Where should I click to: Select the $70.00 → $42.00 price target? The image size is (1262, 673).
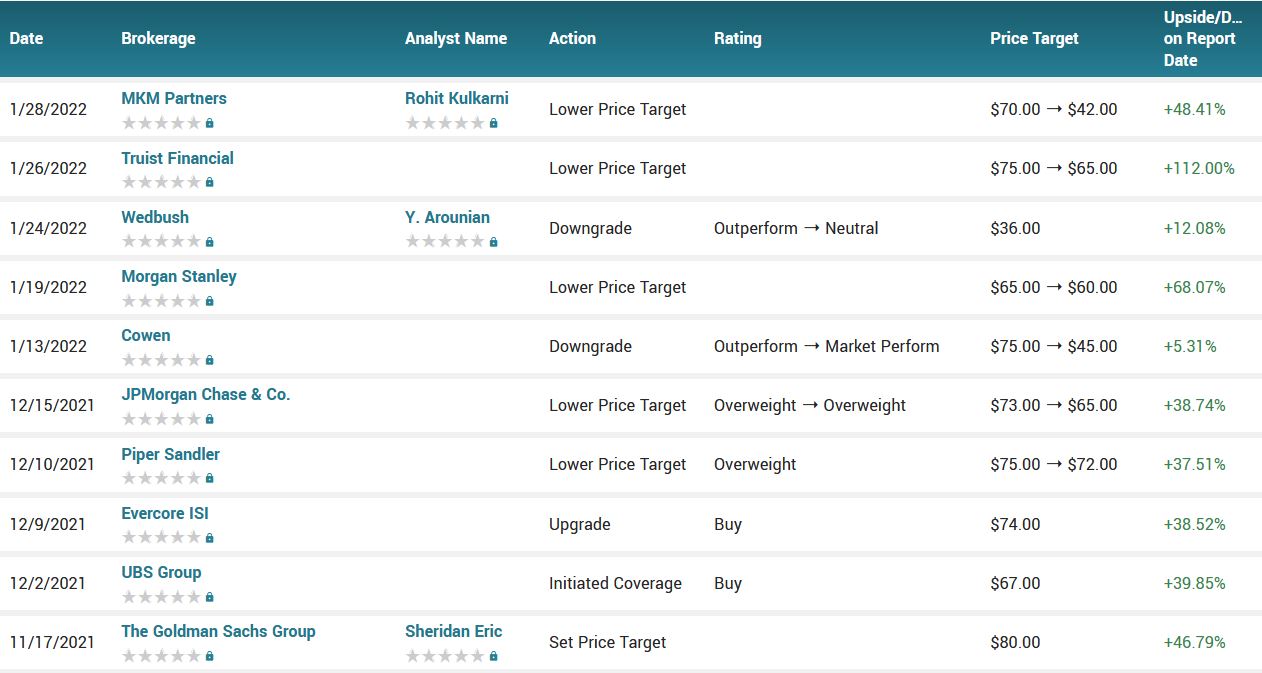pos(1054,109)
